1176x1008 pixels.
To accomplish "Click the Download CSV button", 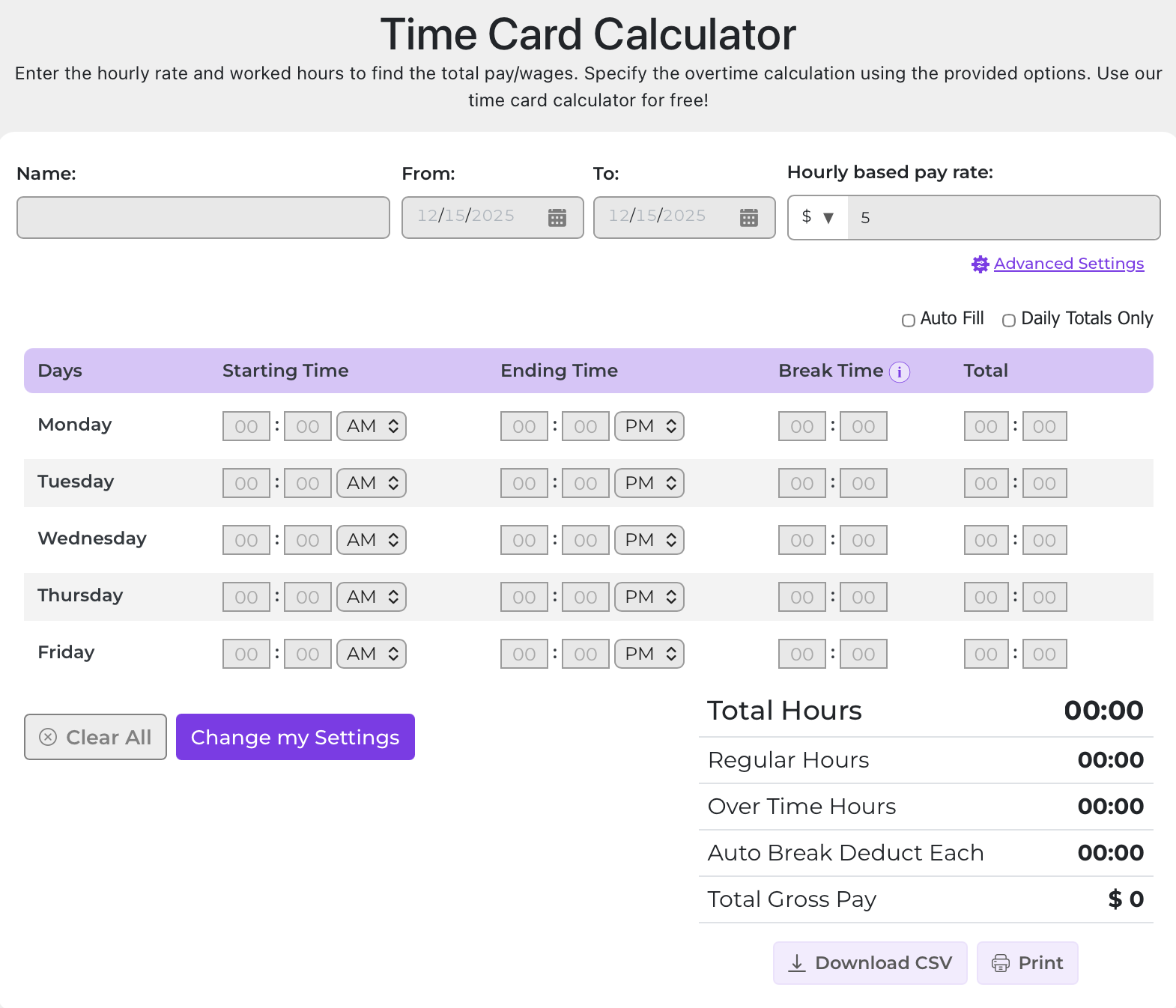I will [x=870, y=963].
